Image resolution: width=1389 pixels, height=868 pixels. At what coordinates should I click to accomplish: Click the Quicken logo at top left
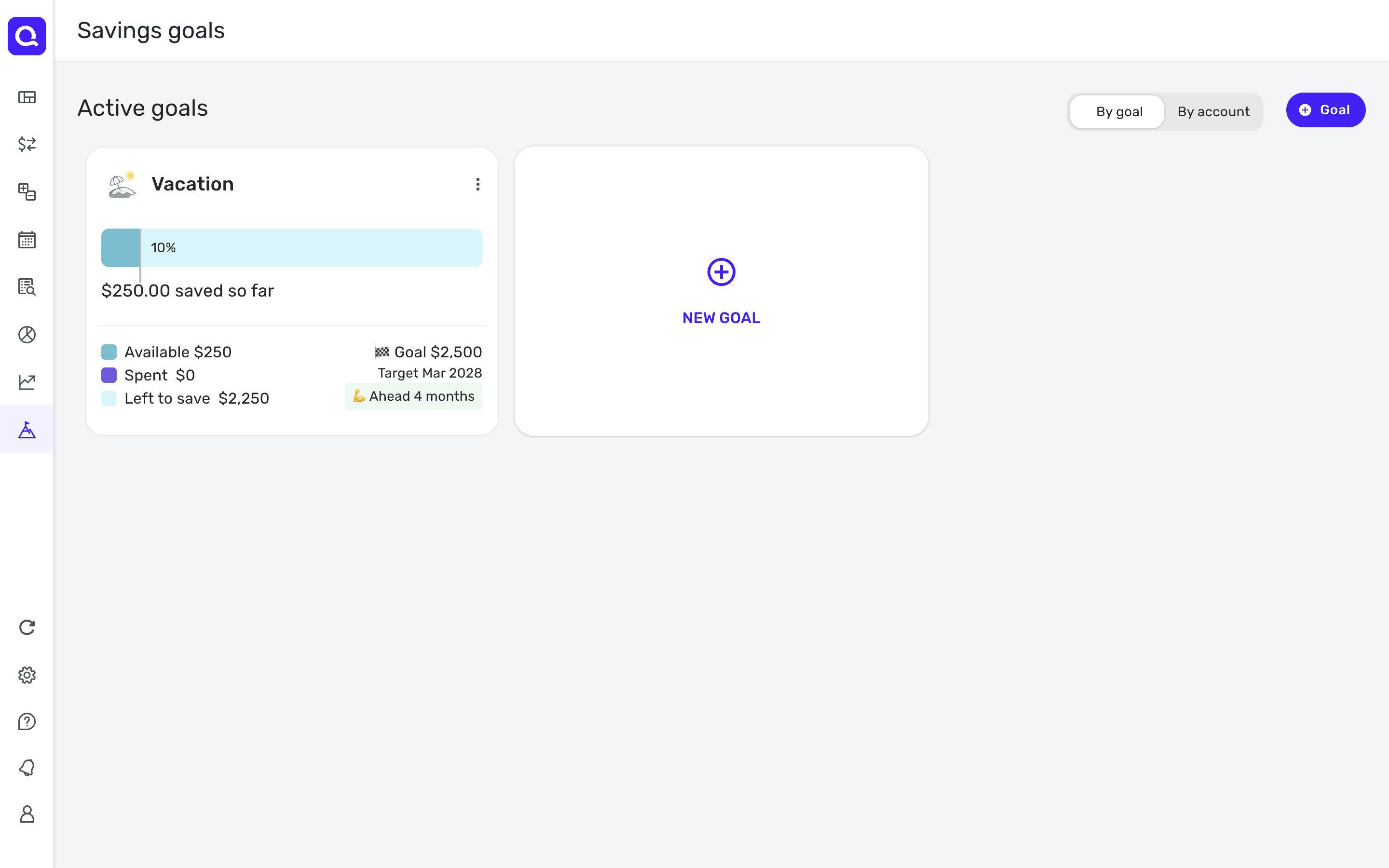coord(27,36)
